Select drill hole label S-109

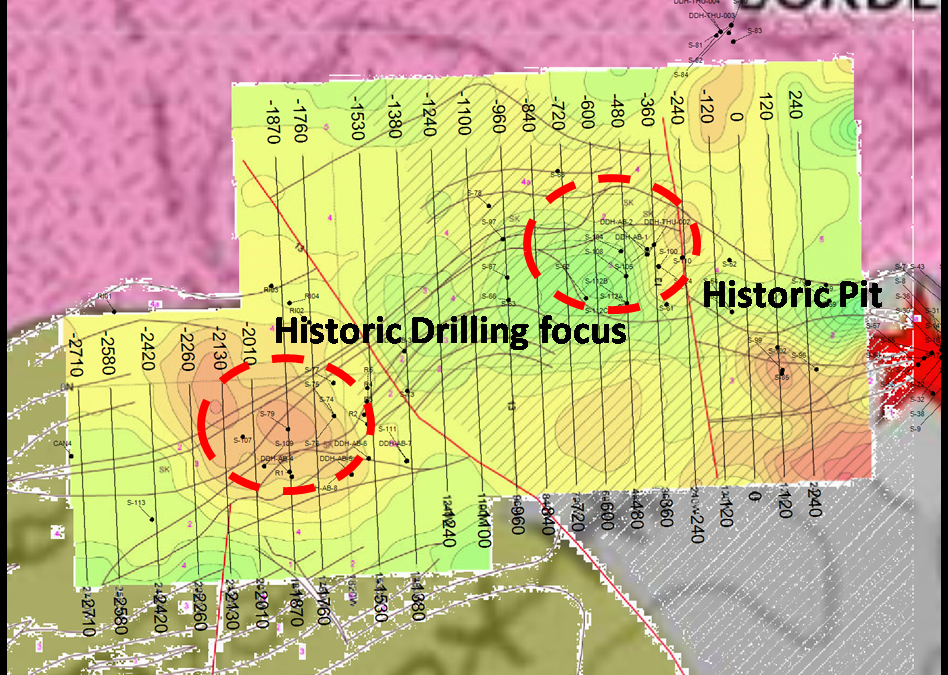pos(284,444)
